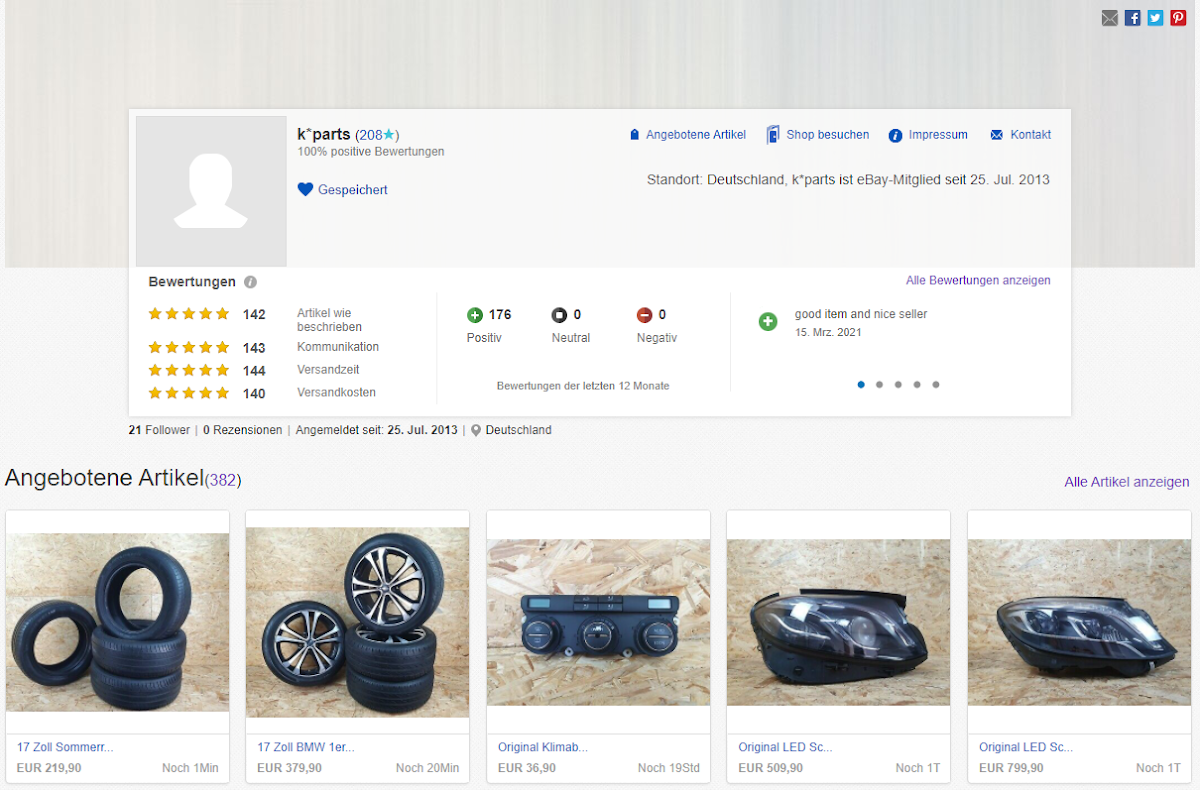Click the green plus beside review comment
Screen dimensions: 1200x790
[768, 321]
